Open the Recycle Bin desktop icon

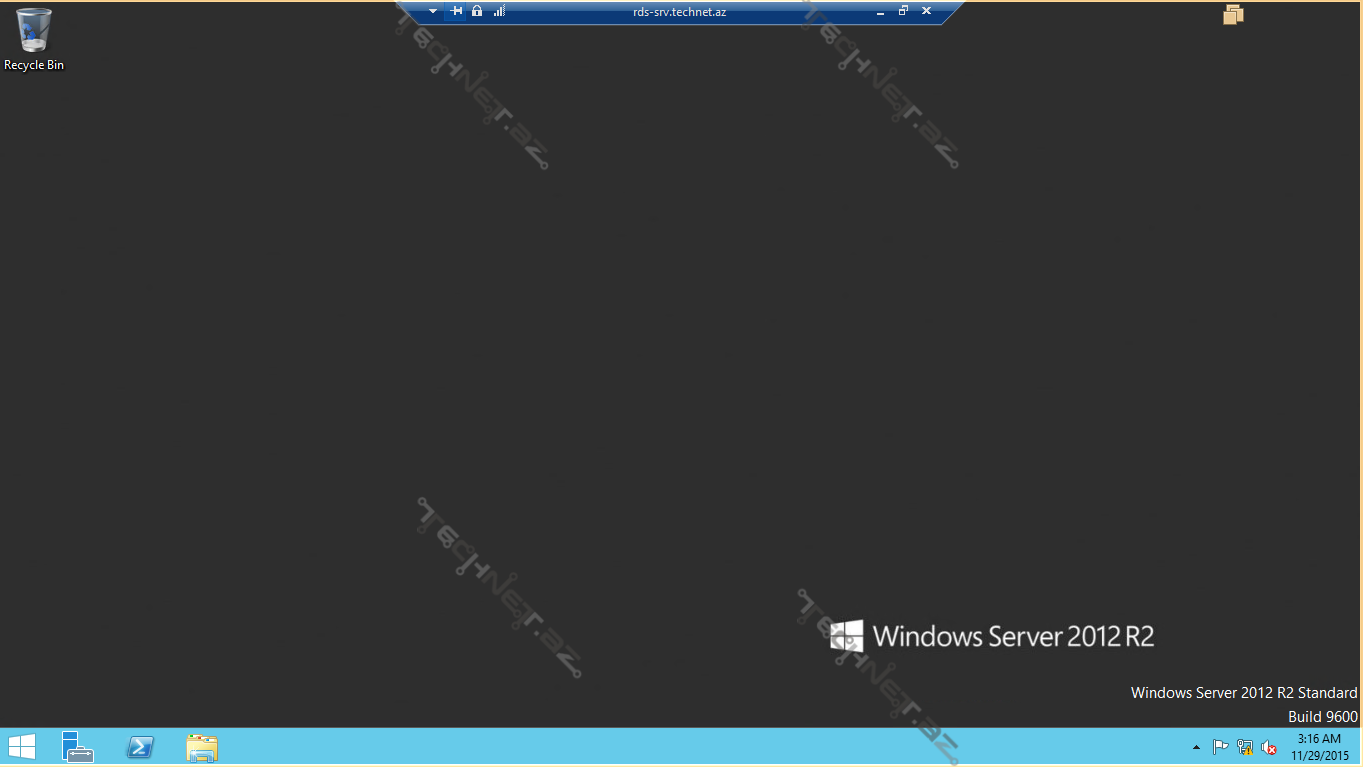click(33, 30)
